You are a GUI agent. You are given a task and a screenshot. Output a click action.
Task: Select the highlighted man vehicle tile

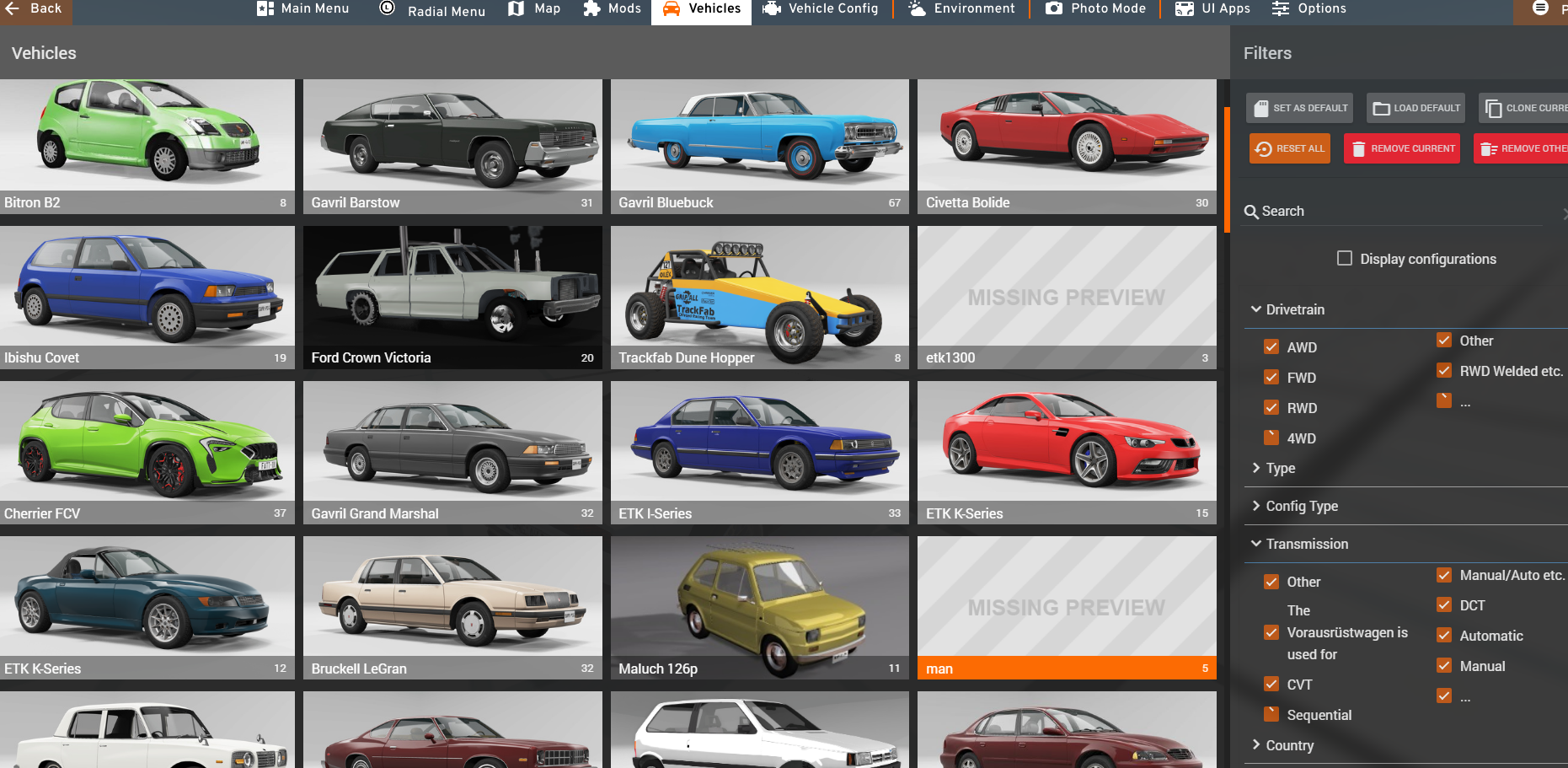1067,608
